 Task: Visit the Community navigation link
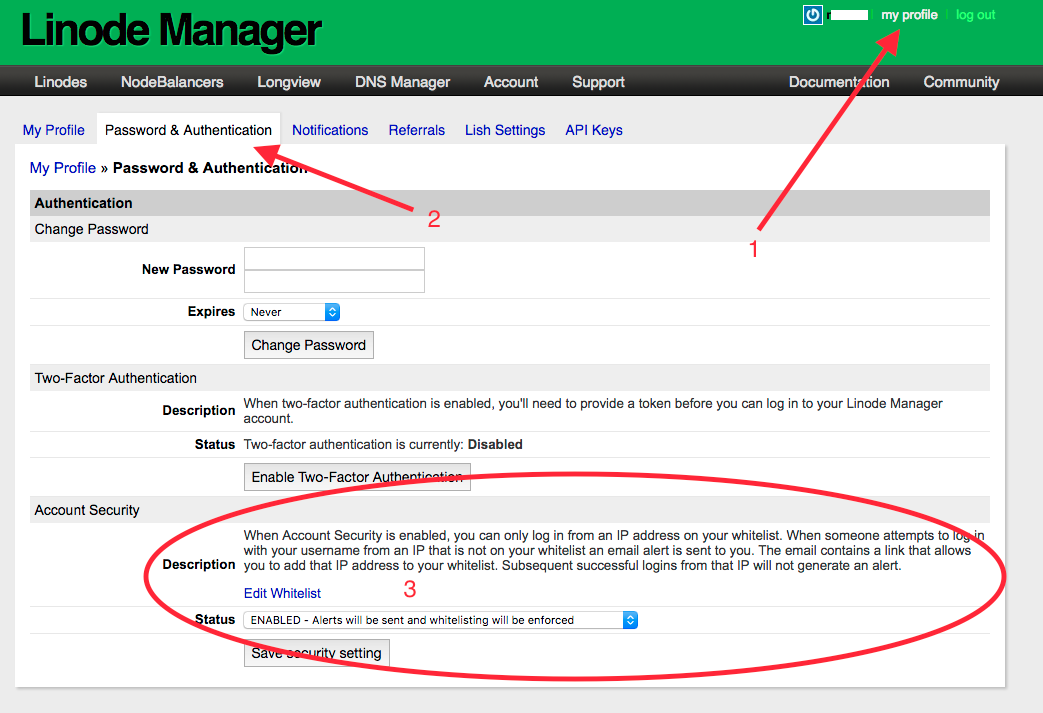pos(961,82)
